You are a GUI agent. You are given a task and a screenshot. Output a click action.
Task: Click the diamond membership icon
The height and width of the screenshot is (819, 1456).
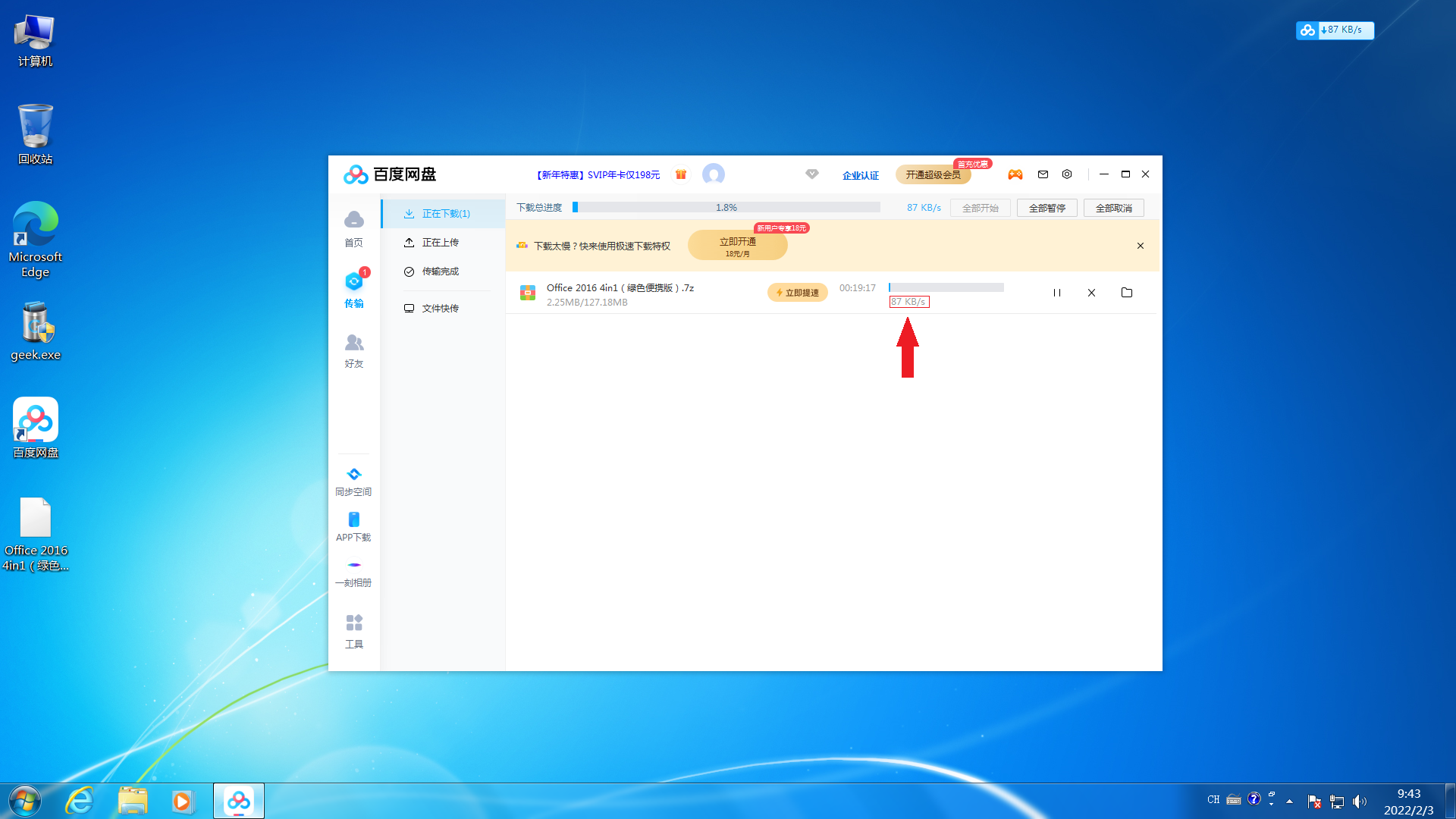coord(812,174)
